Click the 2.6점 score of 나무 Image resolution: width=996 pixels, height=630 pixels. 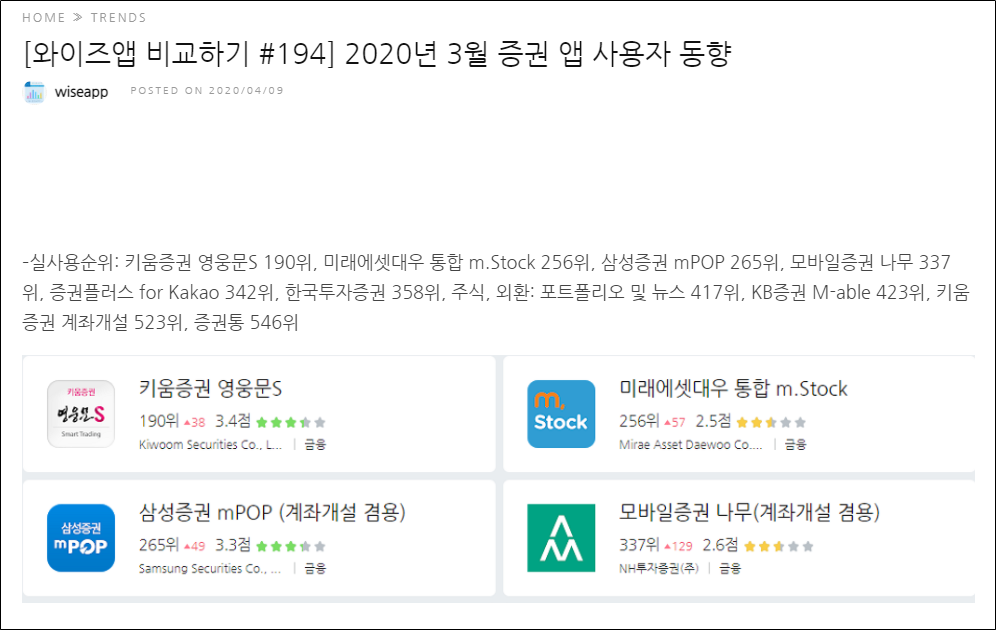(720, 545)
